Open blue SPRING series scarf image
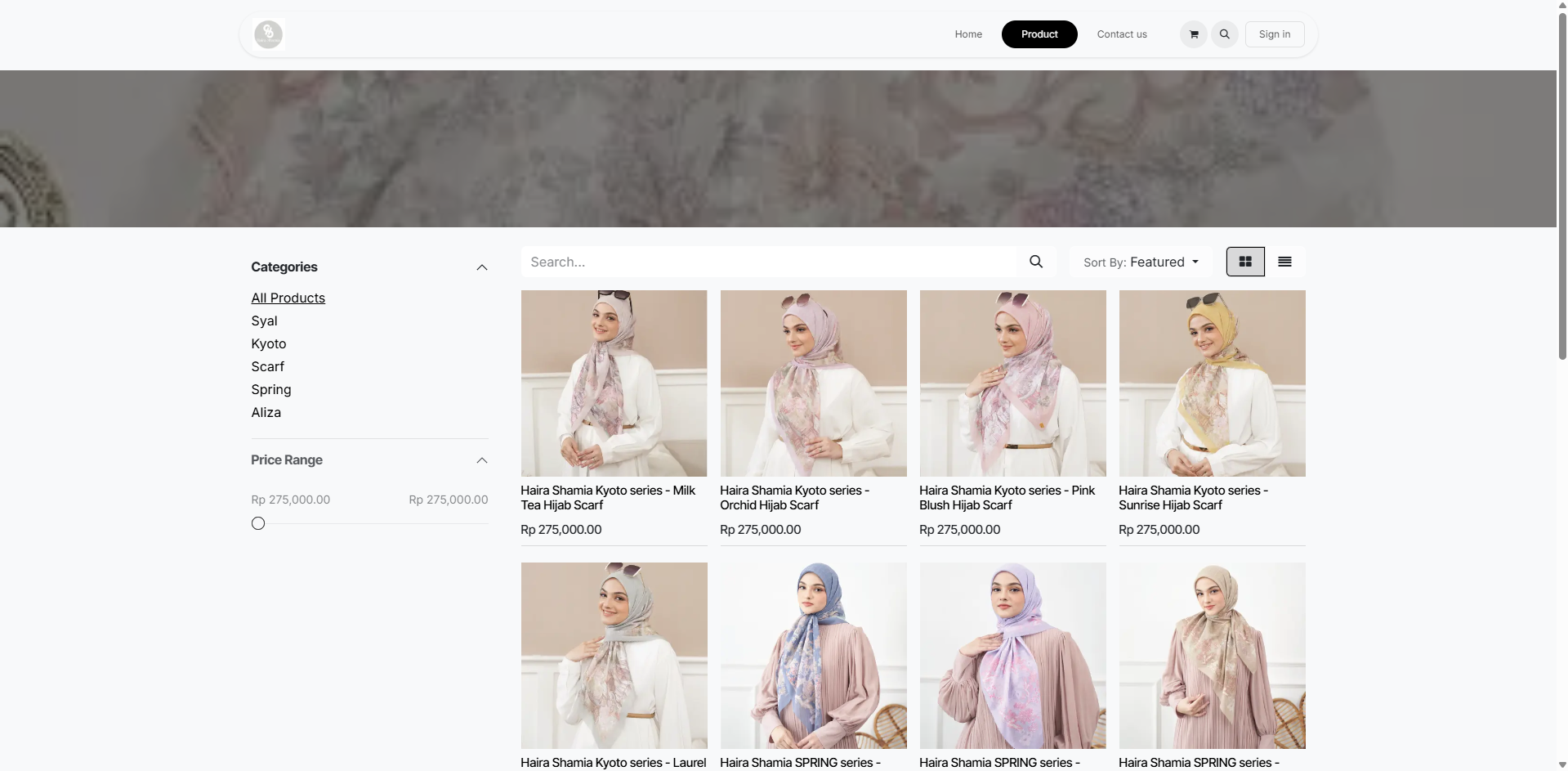The image size is (1568, 771). (814, 656)
